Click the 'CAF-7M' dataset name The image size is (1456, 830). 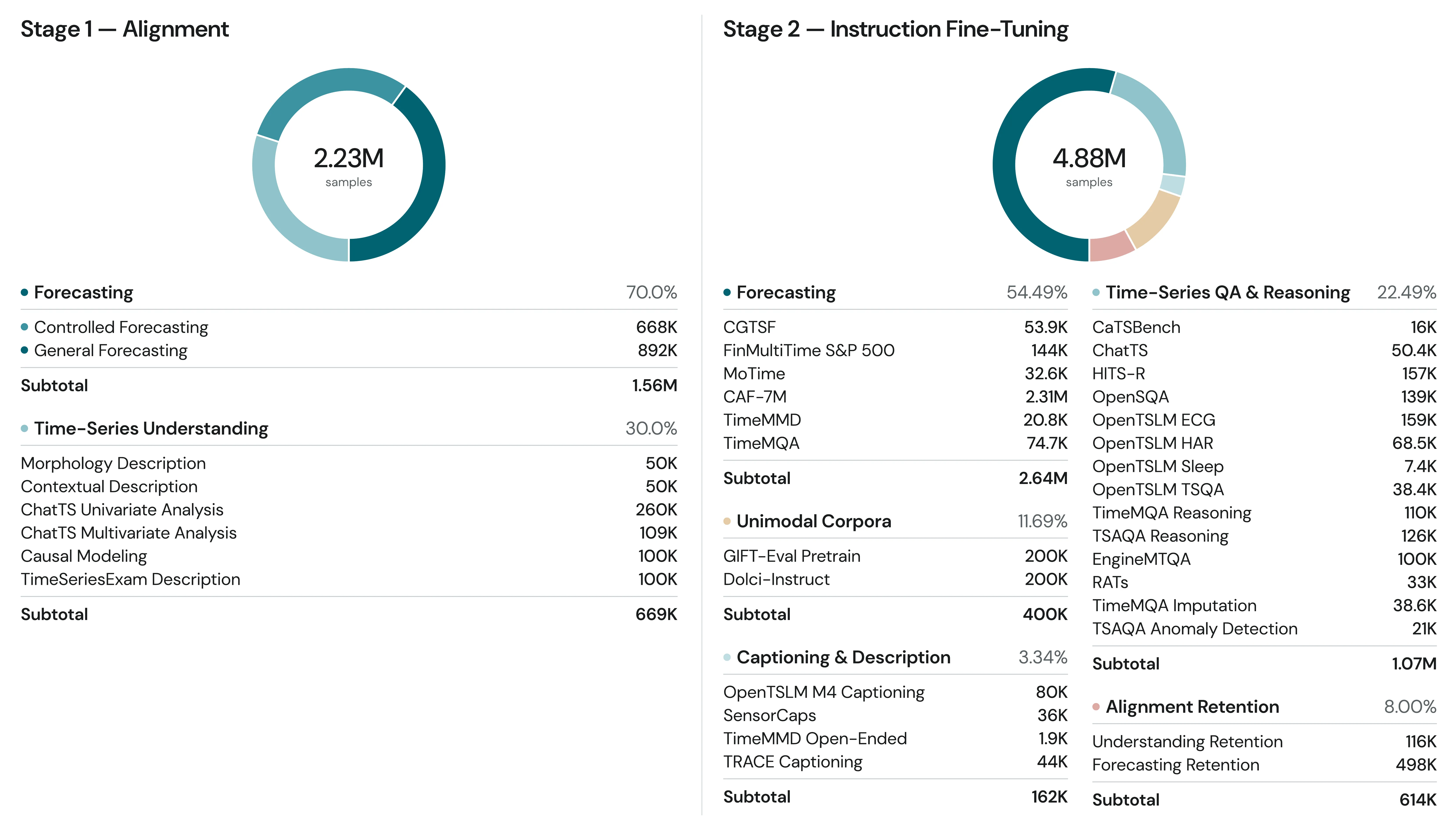point(755,397)
